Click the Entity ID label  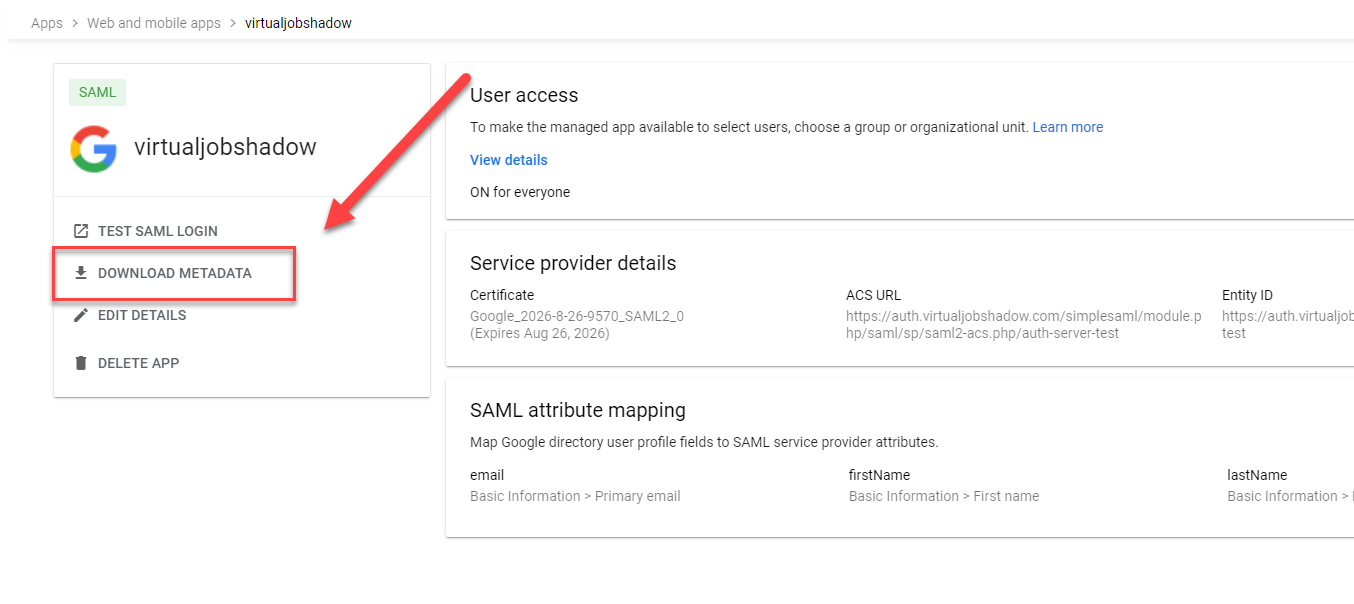(1247, 295)
